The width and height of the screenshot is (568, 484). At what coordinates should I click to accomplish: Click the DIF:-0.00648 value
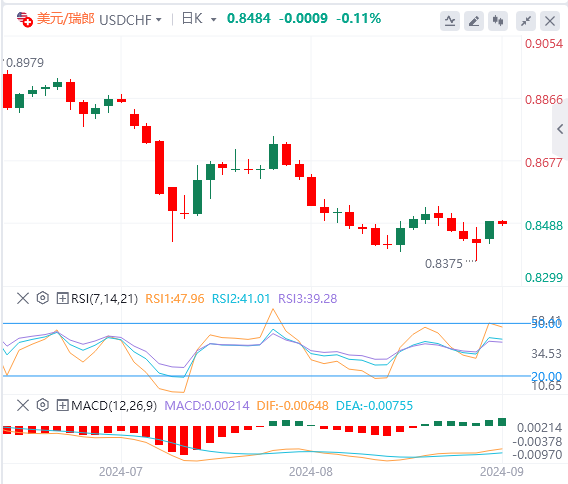[x=293, y=406]
